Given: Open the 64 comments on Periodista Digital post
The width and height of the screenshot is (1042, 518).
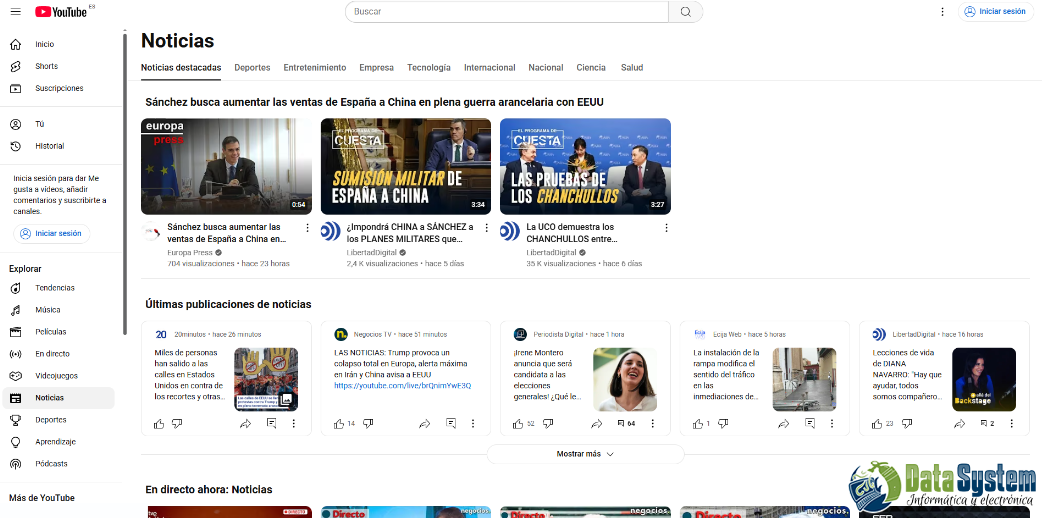Looking at the screenshot, I should pyautogui.click(x=625, y=424).
